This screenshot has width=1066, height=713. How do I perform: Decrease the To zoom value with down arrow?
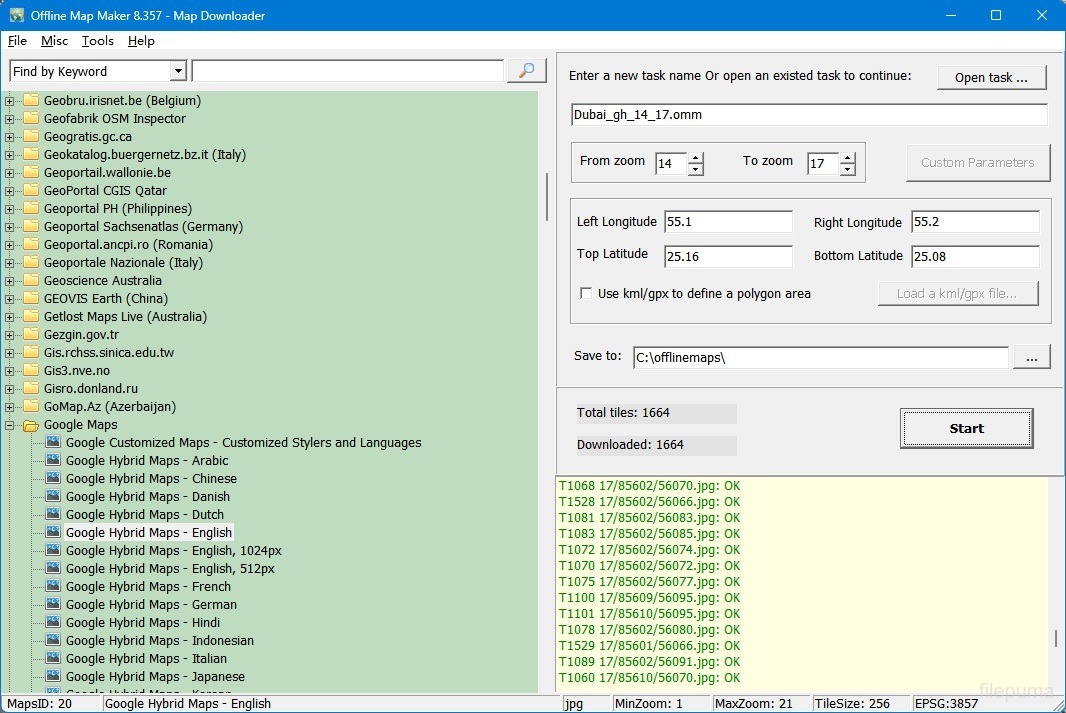(848, 170)
